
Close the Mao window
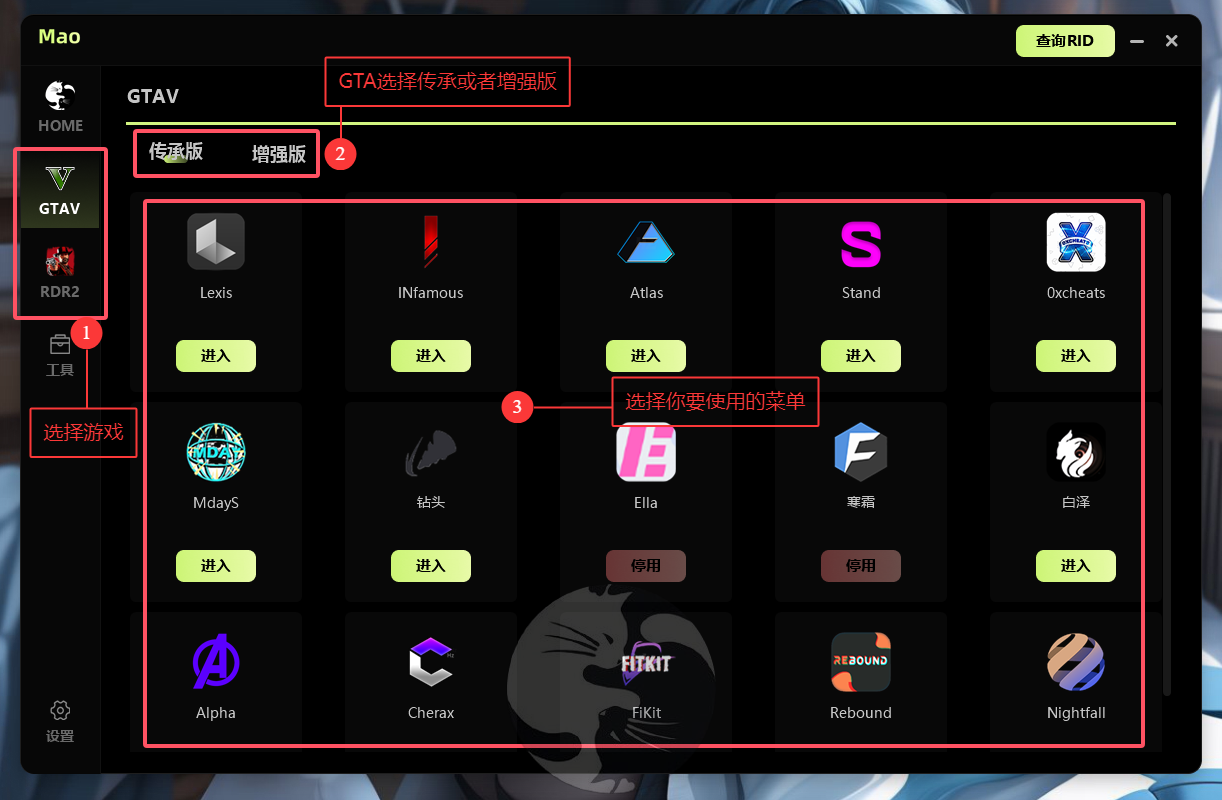click(1172, 41)
